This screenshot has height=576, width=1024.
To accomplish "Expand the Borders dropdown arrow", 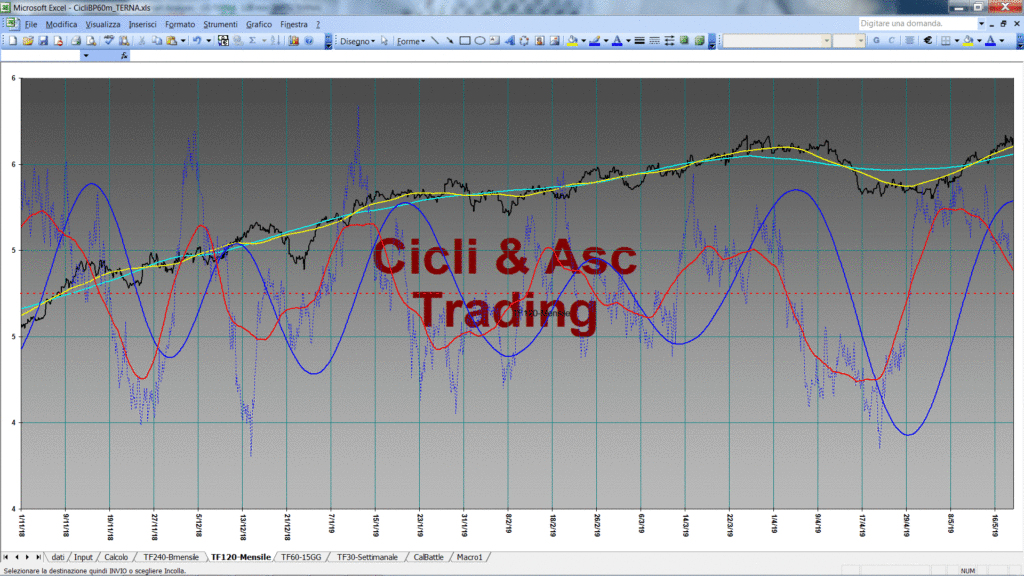I will coord(957,40).
